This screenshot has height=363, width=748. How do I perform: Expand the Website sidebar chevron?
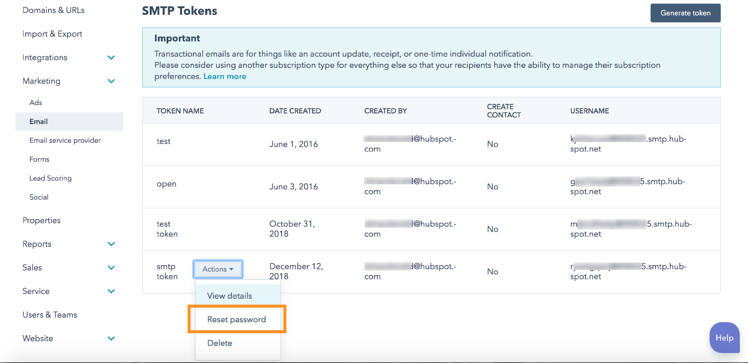(x=111, y=338)
